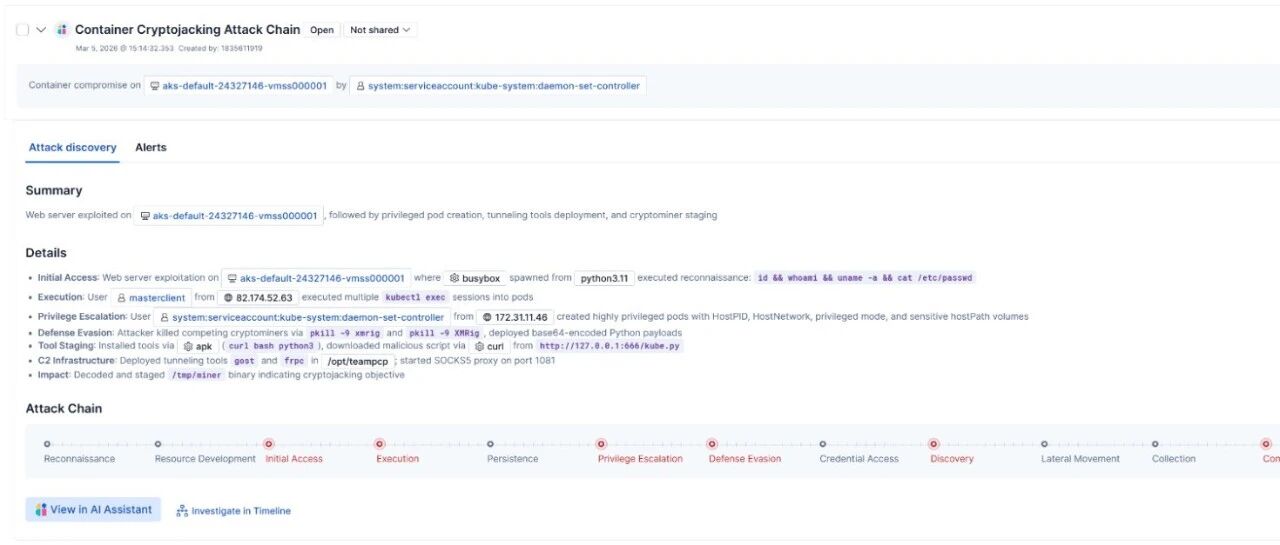Click the user icon in the header service account badge
1280x545 pixels.
361,86
